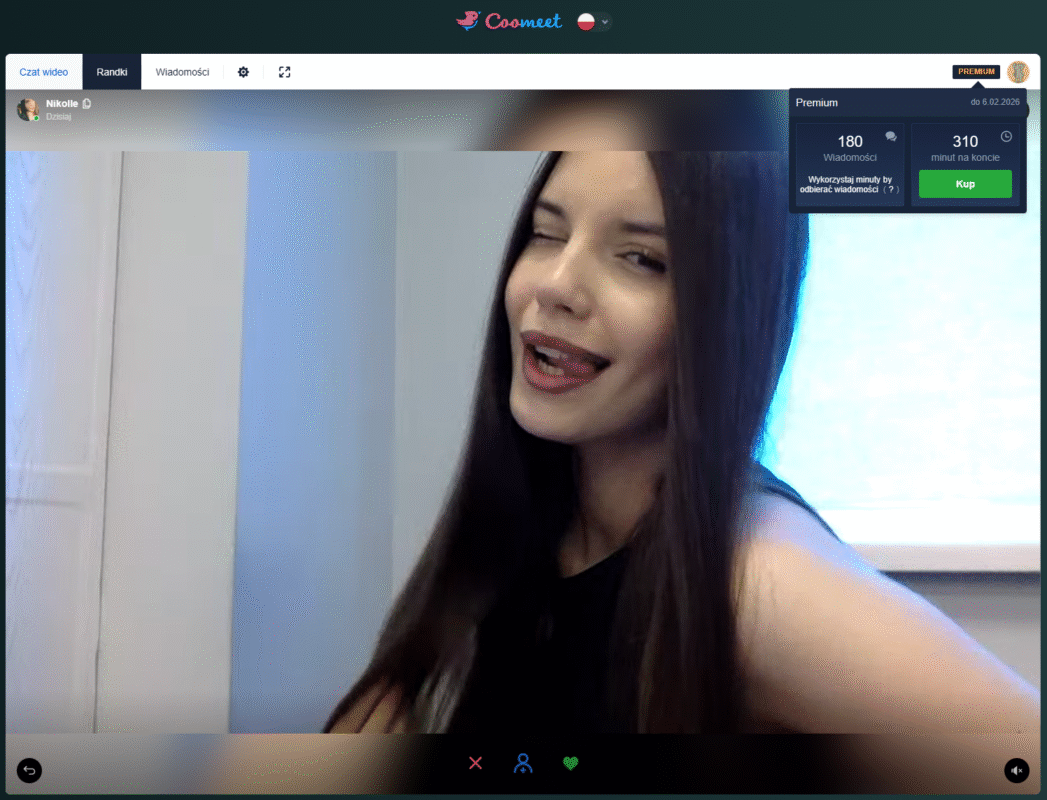Open the Polish flag language dropdown
Screen dimensions: 1047x800
click(594, 21)
